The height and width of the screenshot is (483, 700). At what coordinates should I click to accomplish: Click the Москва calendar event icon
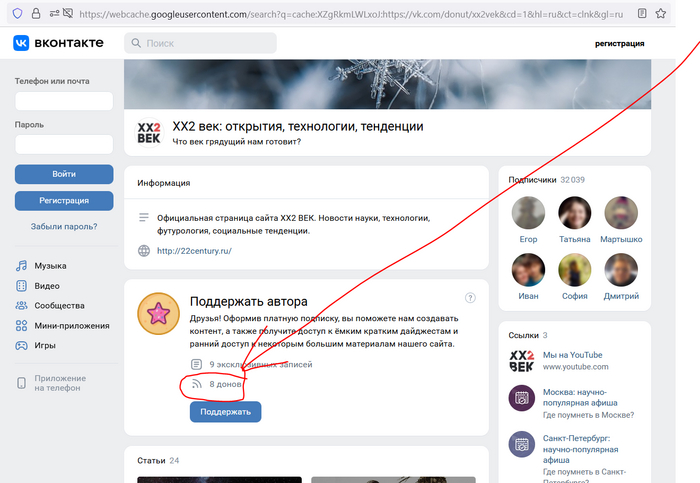click(521, 398)
